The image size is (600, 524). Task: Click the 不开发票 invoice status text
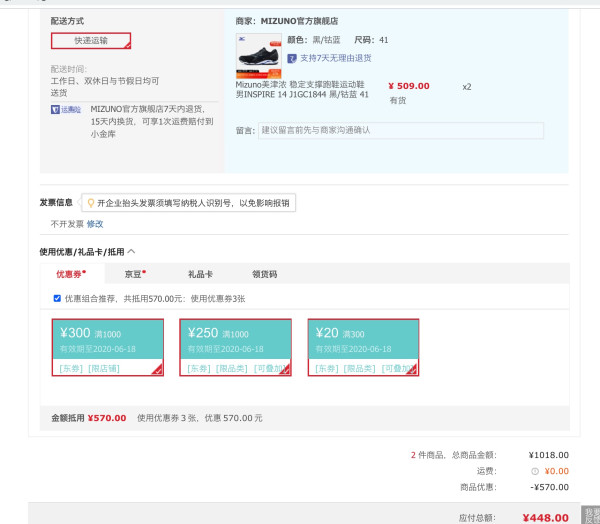tap(67, 224)
